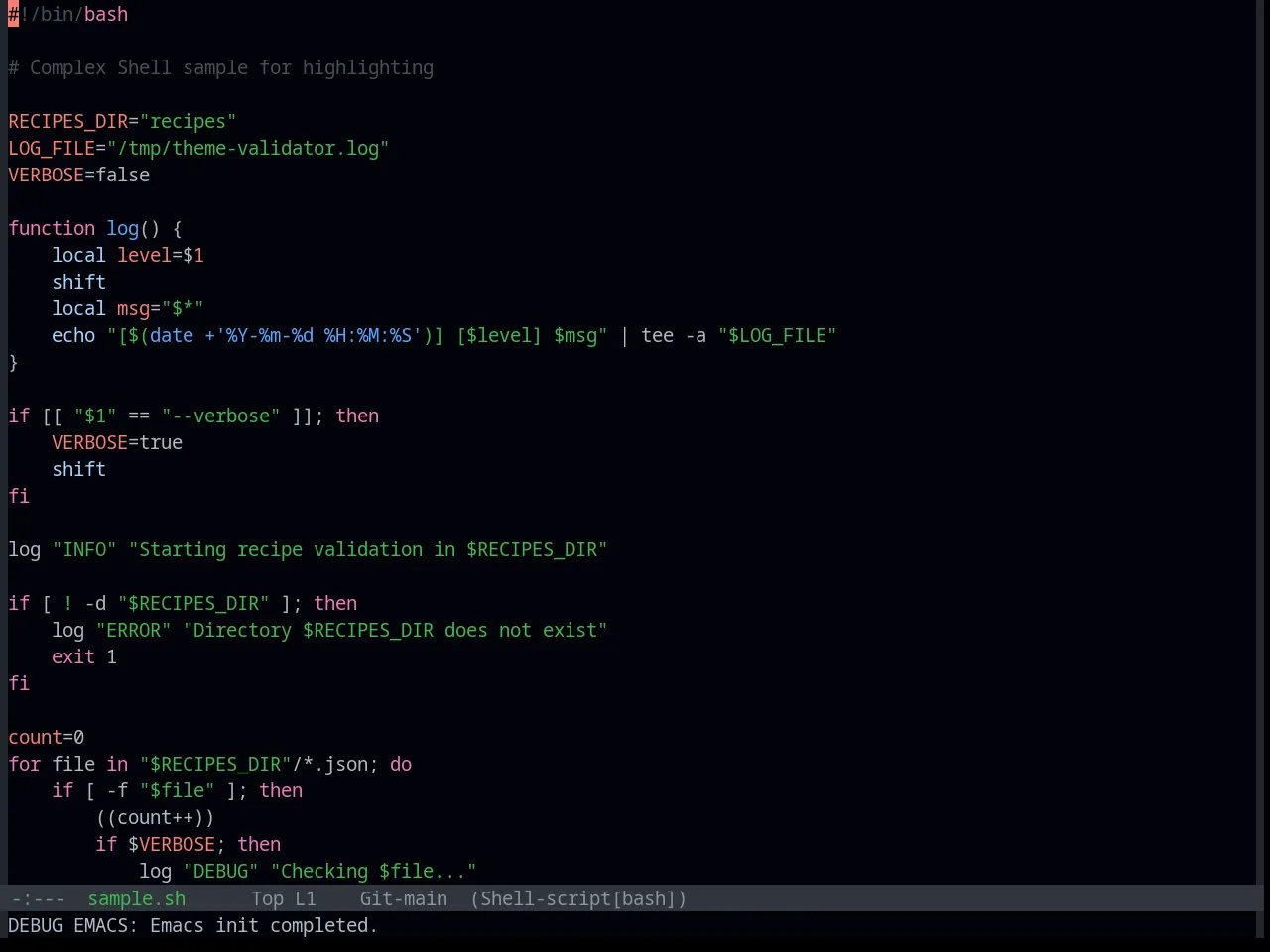Image resolution: width=1270 pixels, height=952 pixels.
Task: Click the VERBOSE=true line
Action: pos(117,442)
